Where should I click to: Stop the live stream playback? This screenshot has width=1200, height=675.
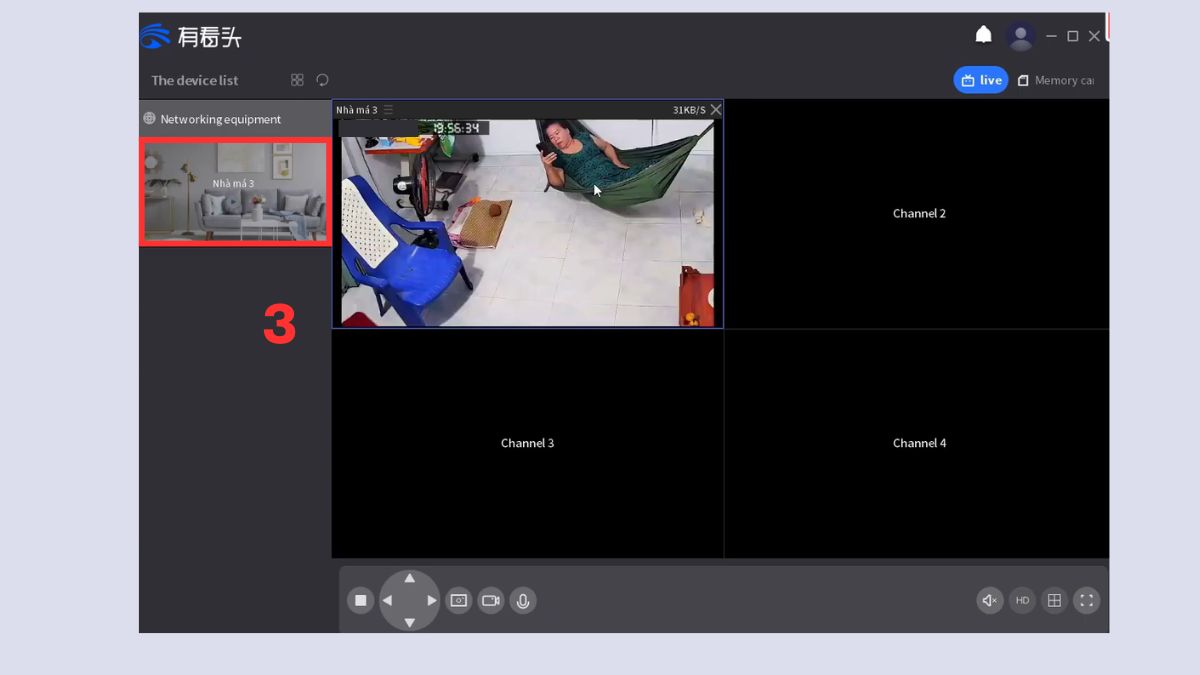pos(360,600)
